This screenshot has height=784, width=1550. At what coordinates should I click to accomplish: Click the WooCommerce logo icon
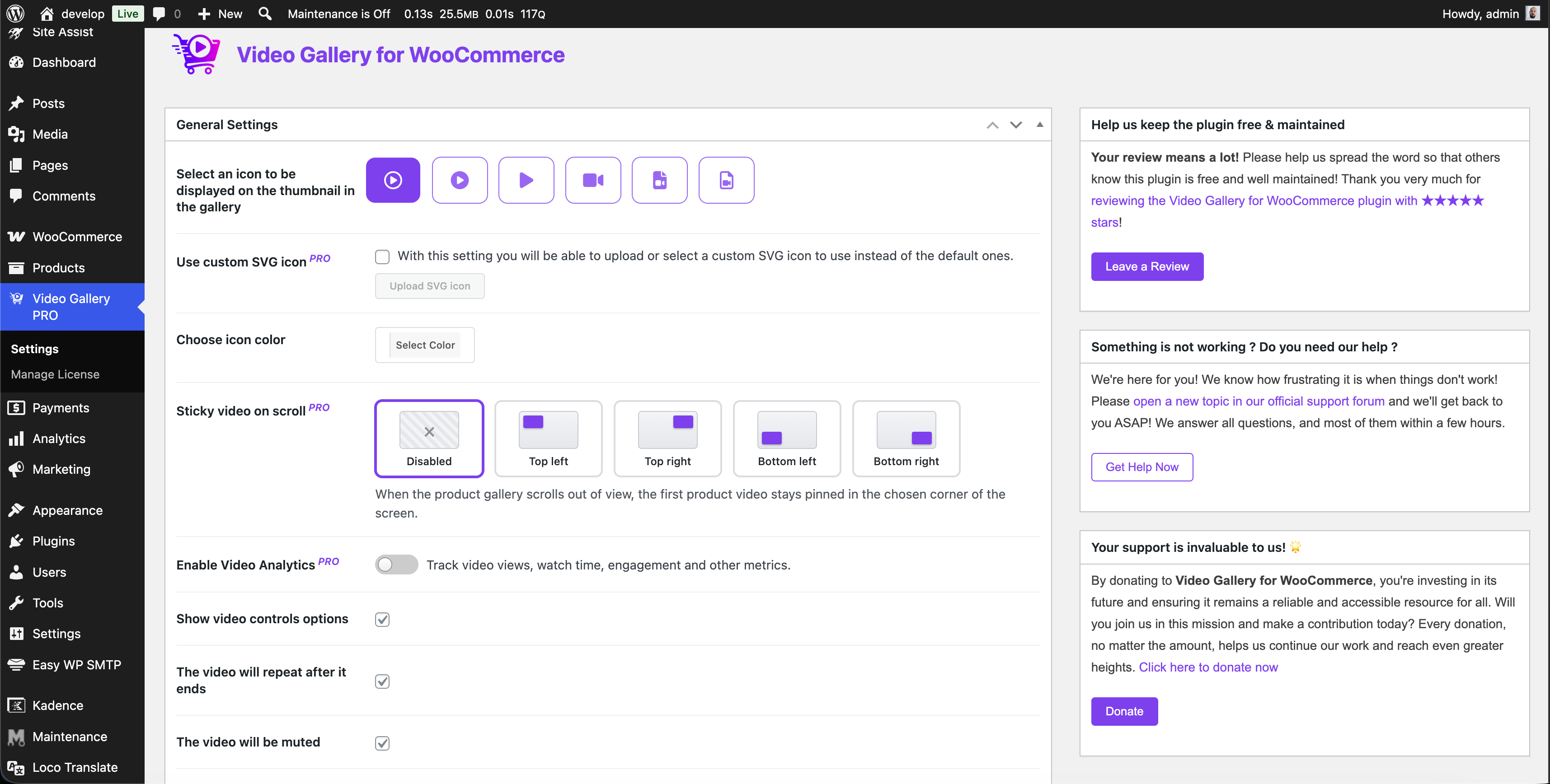click(17, 237)
